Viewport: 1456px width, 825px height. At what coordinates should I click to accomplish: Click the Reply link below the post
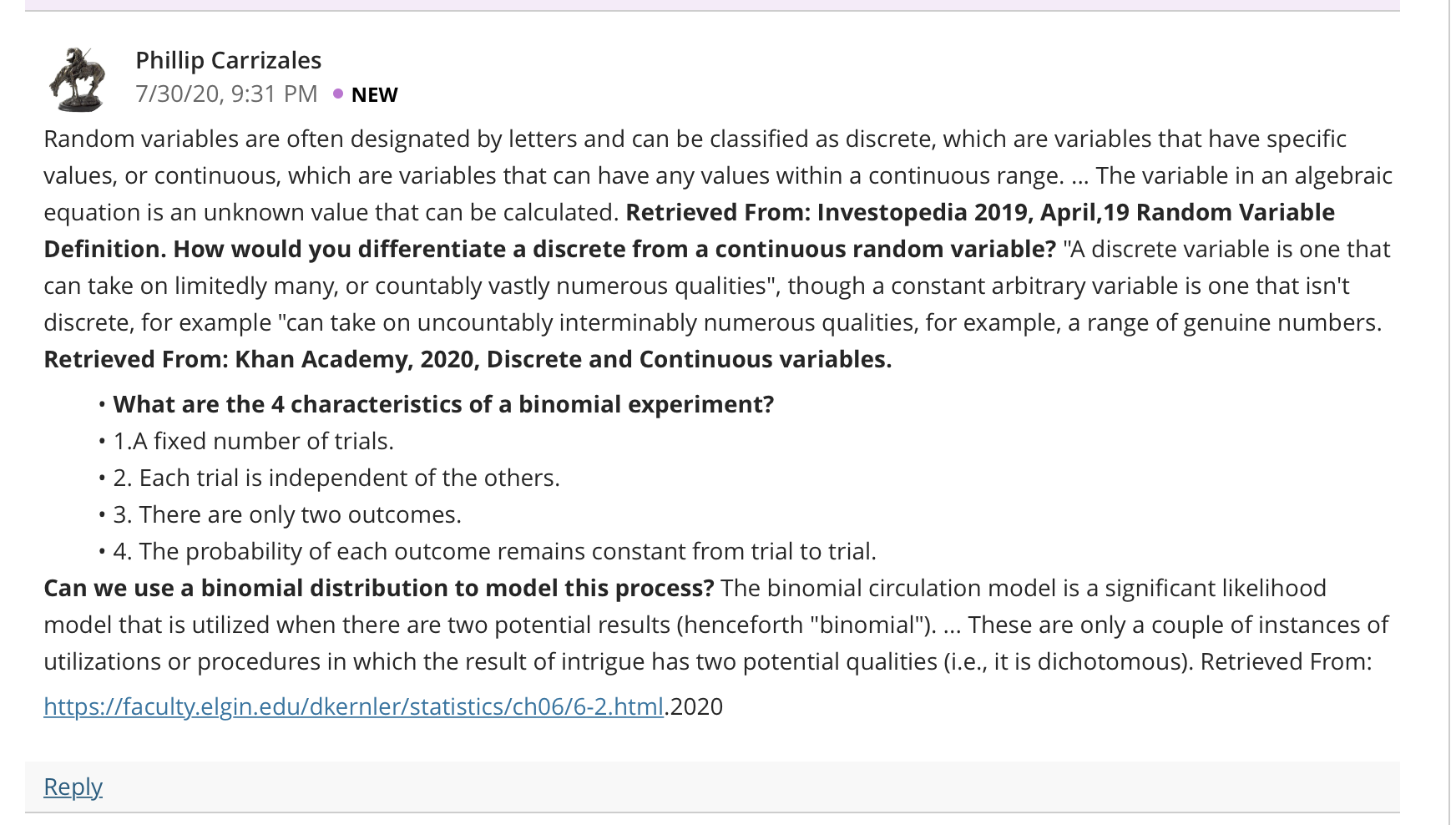click(73, 787)
